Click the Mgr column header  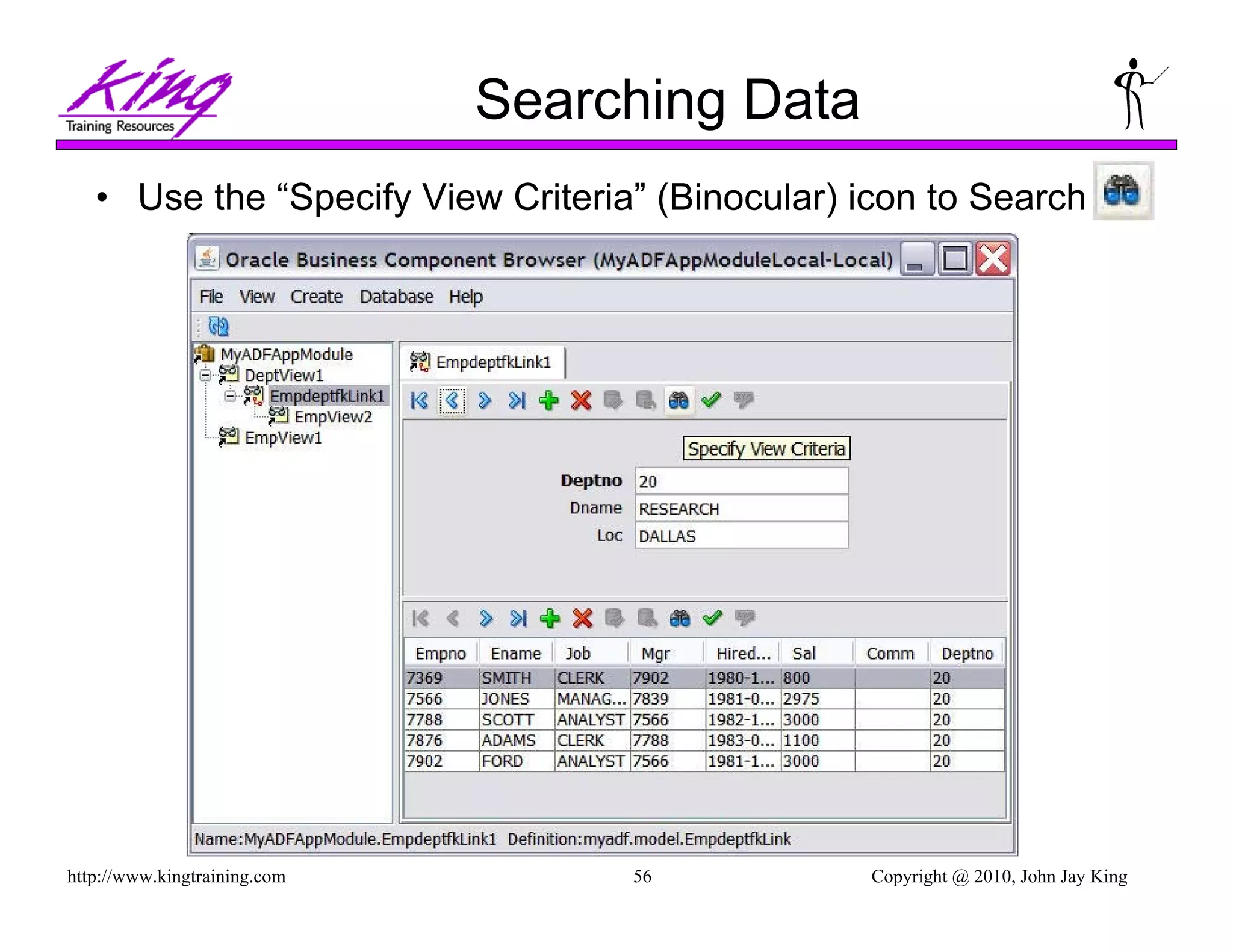[666, 654]
